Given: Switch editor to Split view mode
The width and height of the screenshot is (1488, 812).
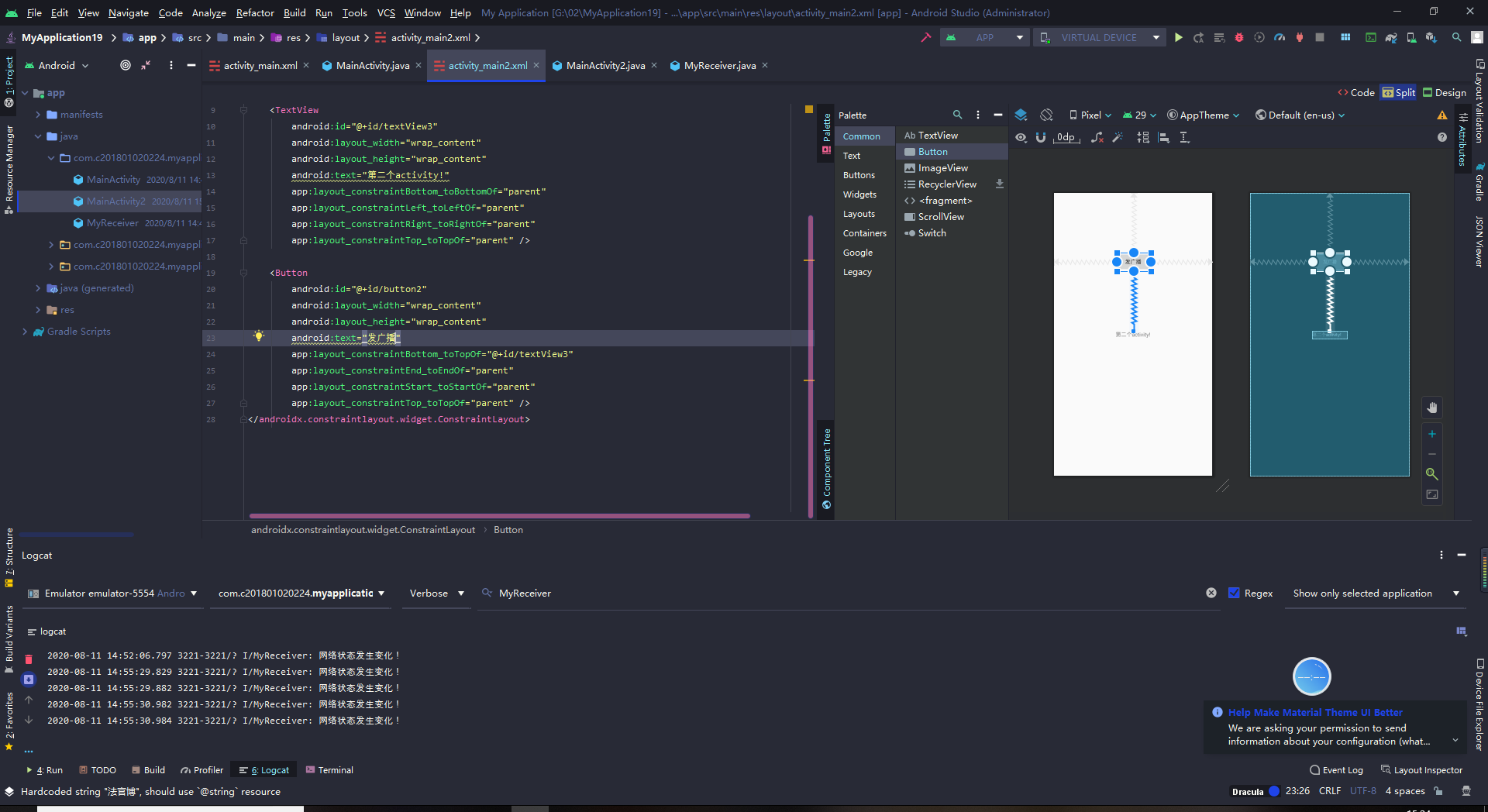Looking at the screenshot, I should coord(1399,92).
